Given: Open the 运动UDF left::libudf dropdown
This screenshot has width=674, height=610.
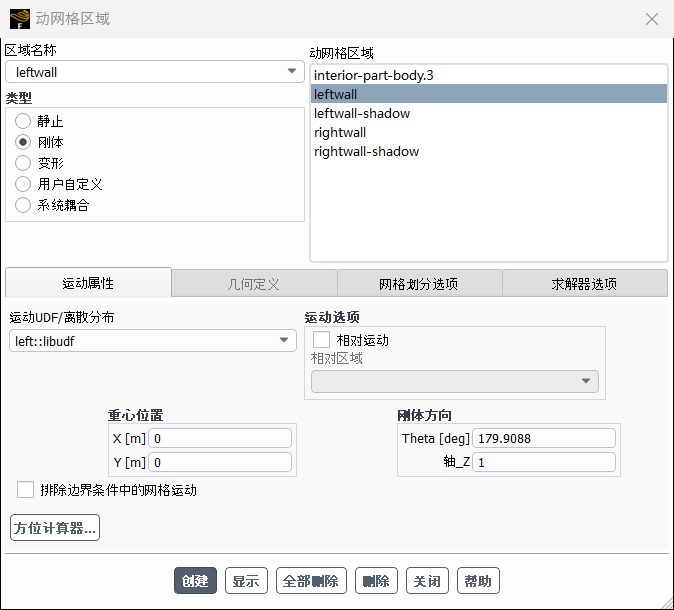Looking at the screenshot, I should coord(153,341).
